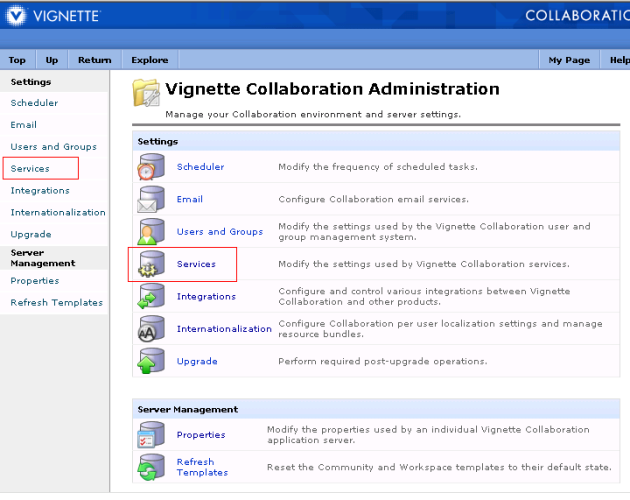Open Help in the navigation bar
The width and height of the screenshot is (630, 500).
pos(619,60)
